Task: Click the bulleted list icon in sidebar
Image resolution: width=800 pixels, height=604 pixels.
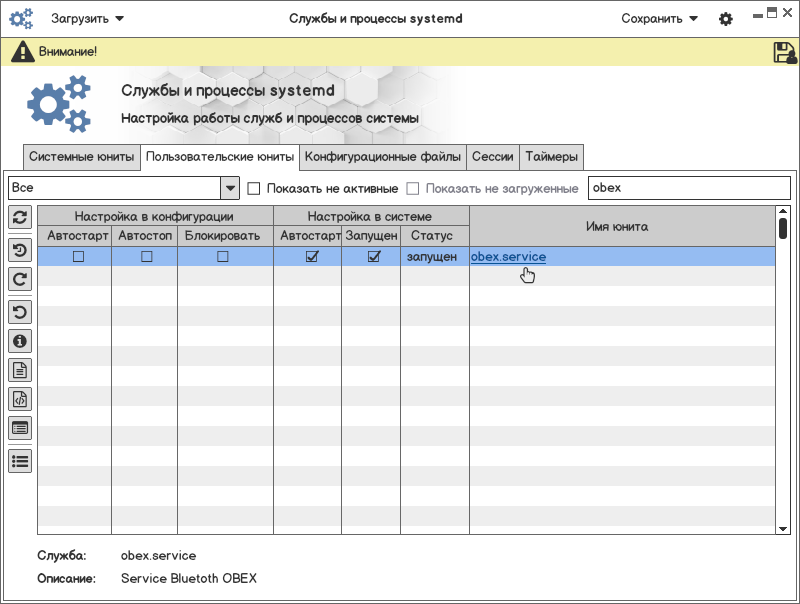Action: point(20,461)
